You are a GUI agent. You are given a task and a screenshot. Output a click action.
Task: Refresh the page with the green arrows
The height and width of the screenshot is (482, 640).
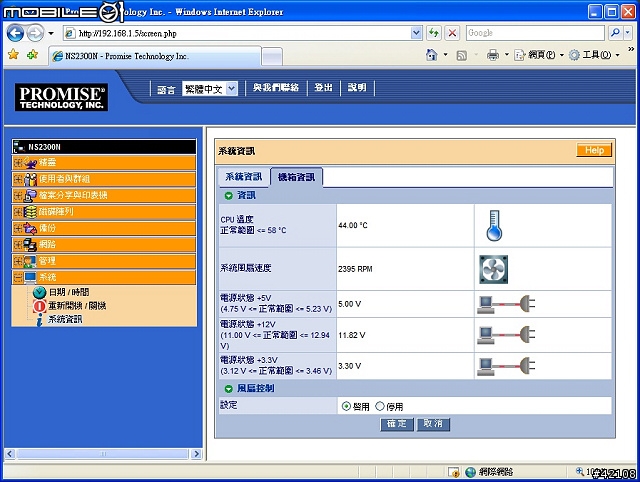(434, 33)
